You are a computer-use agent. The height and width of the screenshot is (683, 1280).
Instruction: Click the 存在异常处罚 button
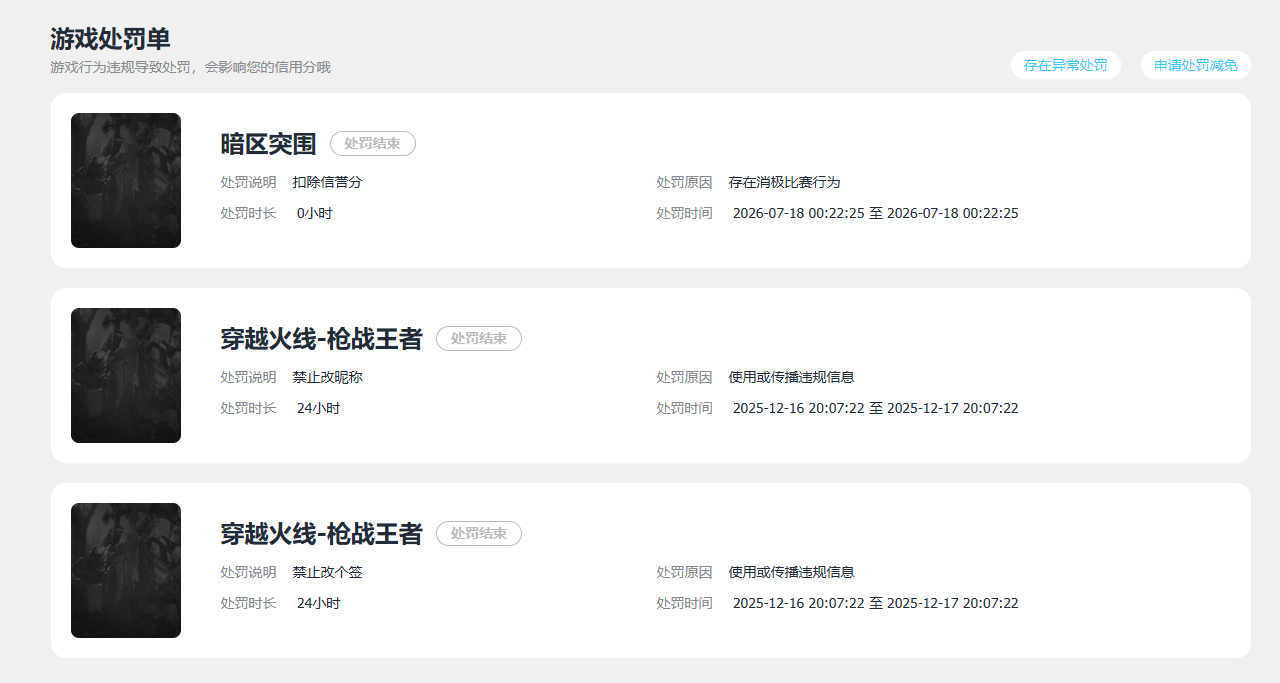click(1065, 65)
